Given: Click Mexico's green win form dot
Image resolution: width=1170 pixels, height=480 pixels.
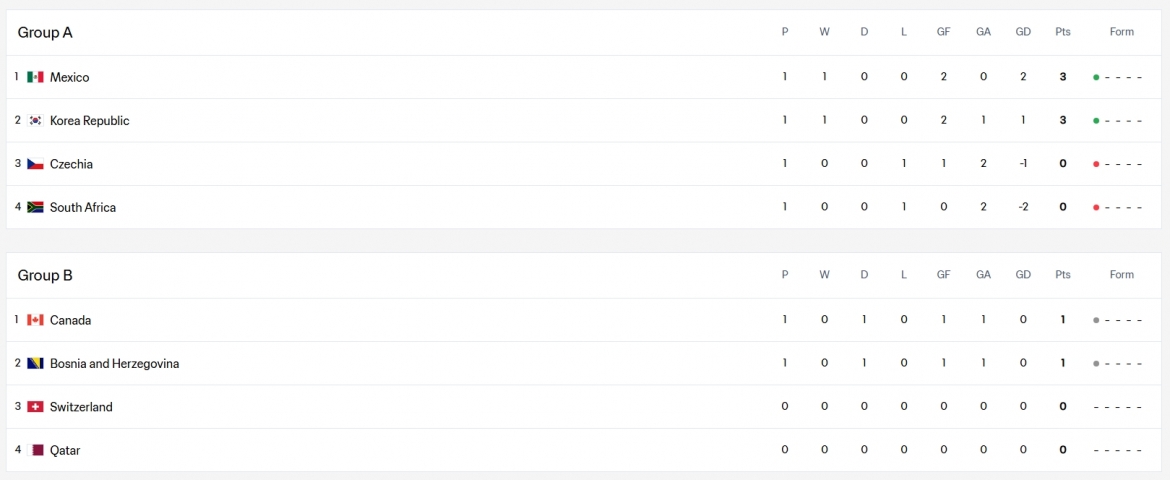Looking at the screenshot, I should point(1096,77).
